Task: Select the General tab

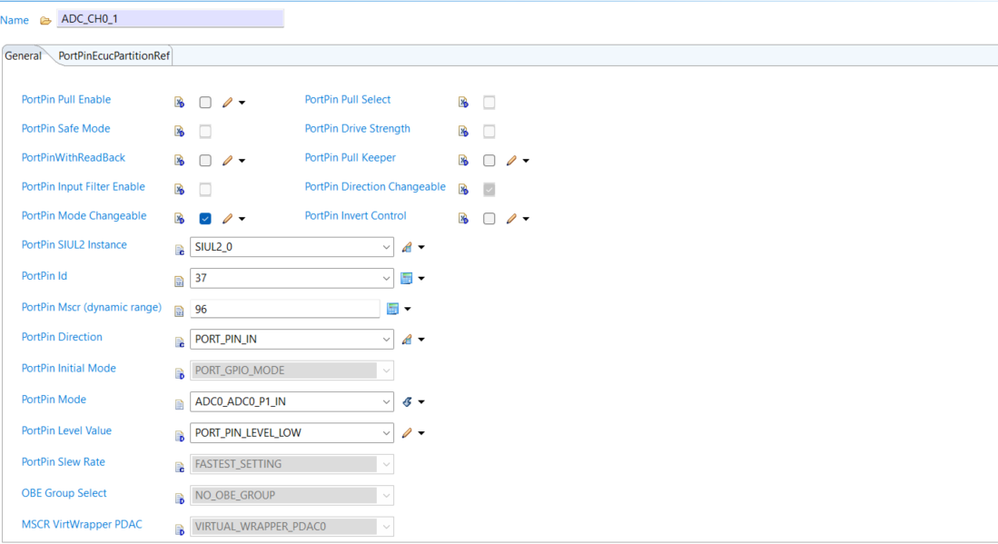Action: pos(24,56)
